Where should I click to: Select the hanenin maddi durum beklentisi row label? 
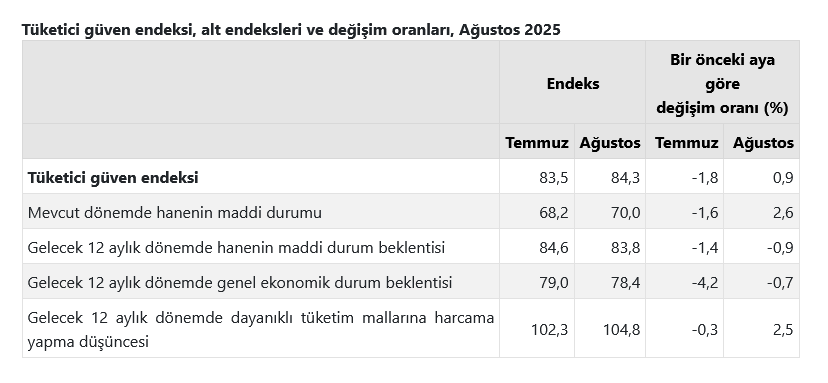[236, 247]
